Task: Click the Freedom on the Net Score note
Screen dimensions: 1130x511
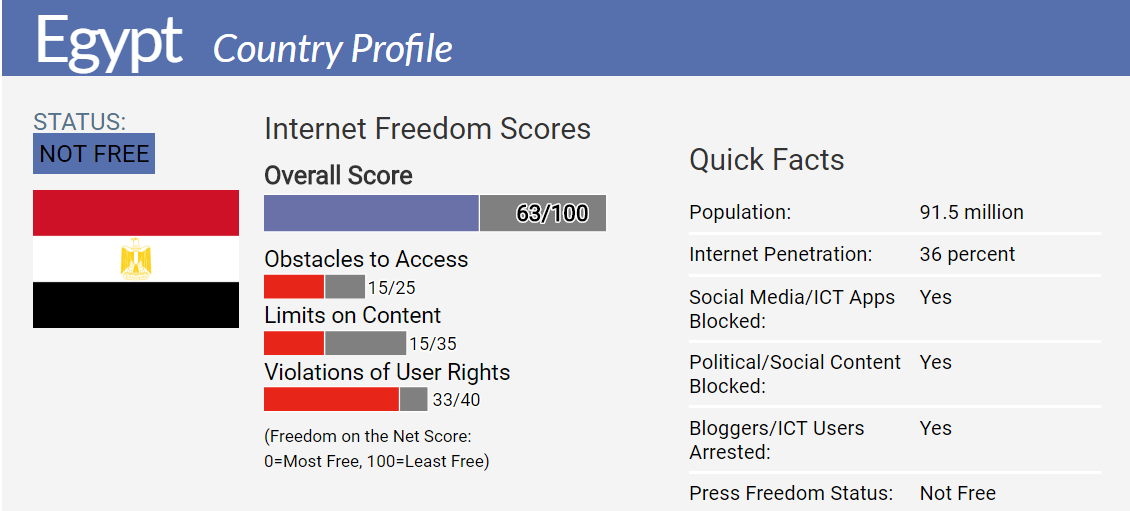Action: tap(377, 449)
